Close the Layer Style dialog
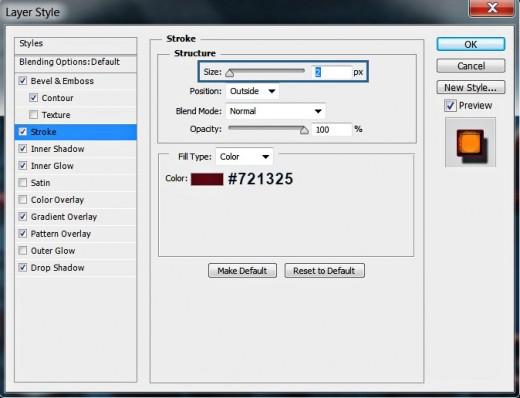520x398 pixels. pyautogui.click(x=491, y=8)
